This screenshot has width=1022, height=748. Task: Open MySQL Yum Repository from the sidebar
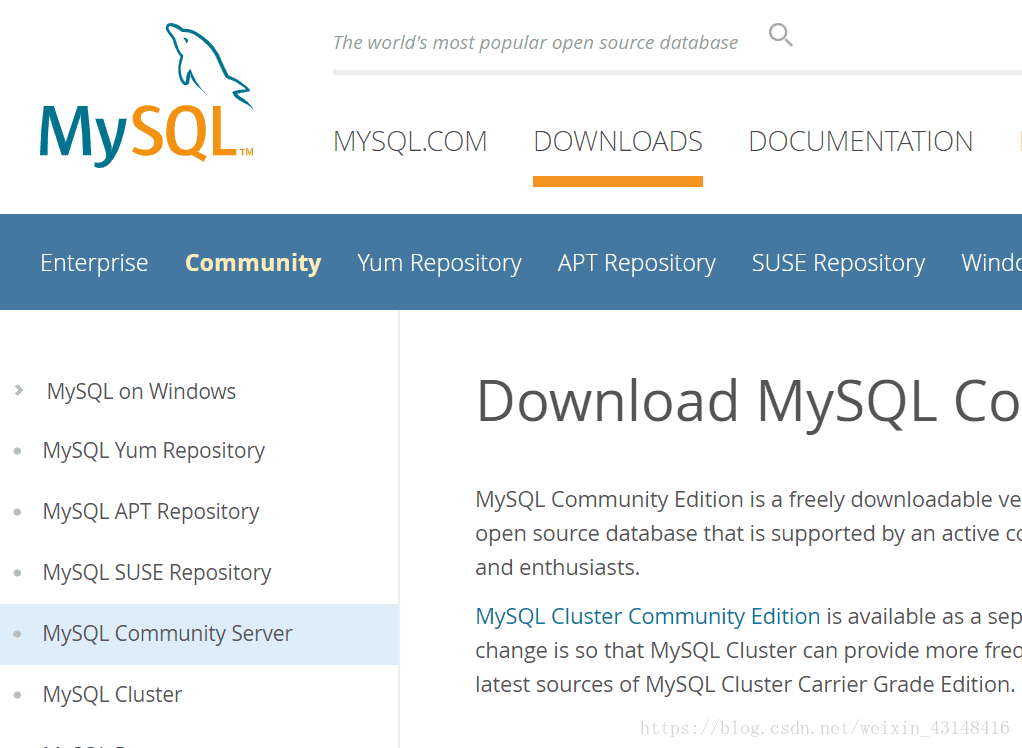point(153,450)
